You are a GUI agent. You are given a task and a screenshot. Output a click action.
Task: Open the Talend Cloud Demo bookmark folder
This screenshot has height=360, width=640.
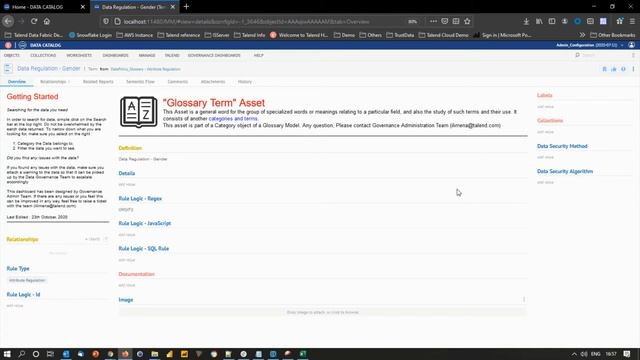[444, 35]
